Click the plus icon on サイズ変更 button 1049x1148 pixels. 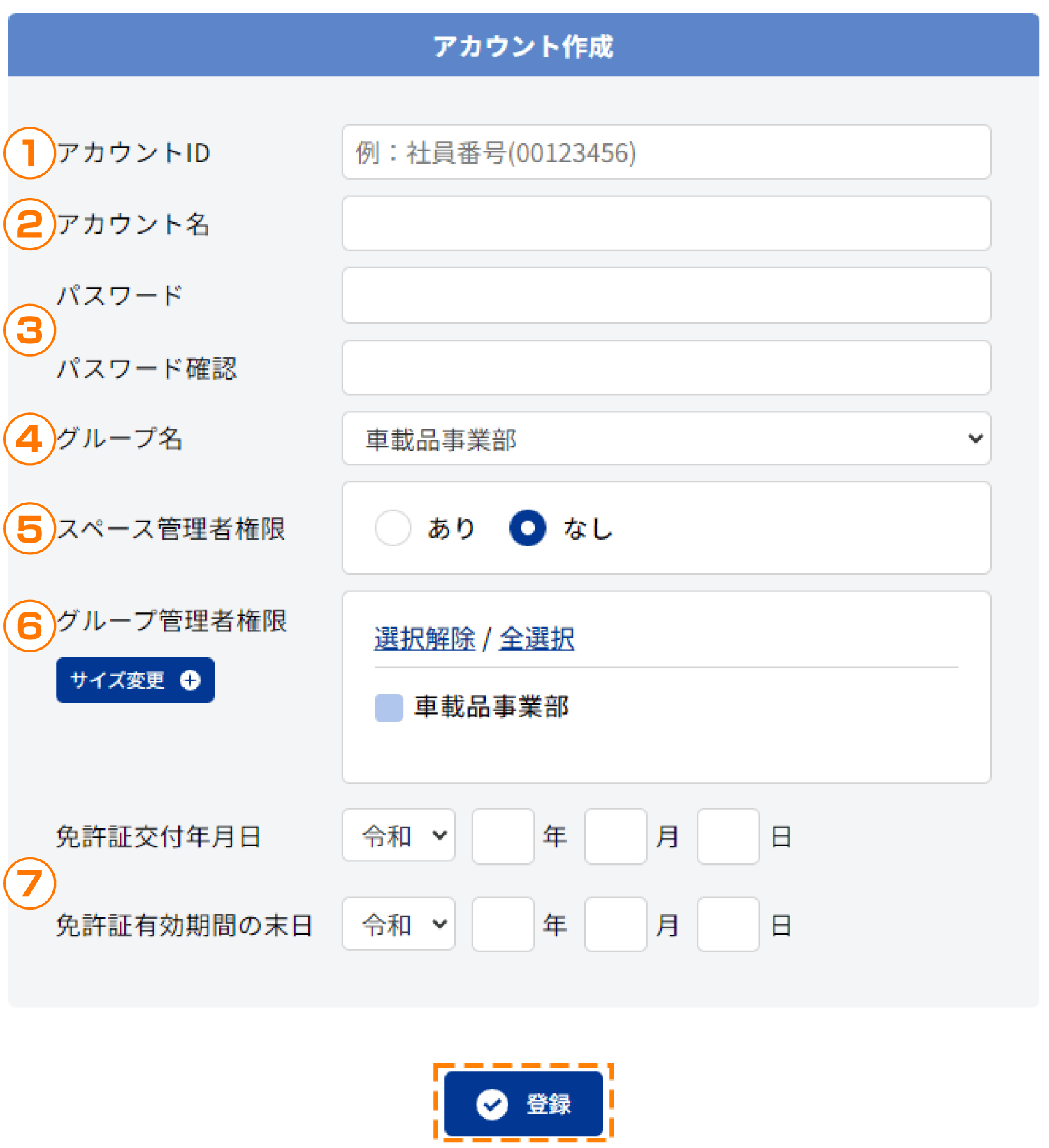(190, 680)
